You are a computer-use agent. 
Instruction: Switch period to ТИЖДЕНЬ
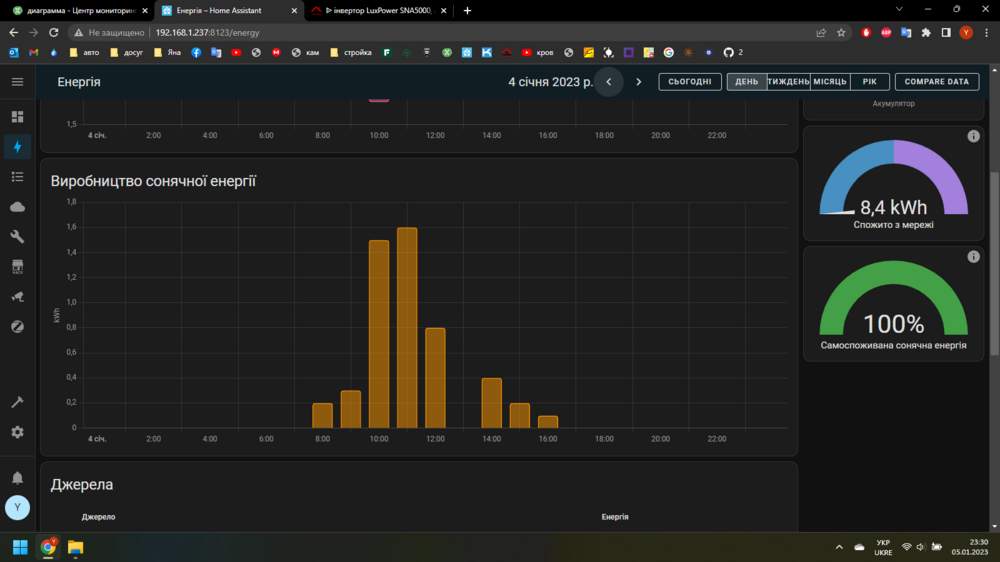pyautogui.click(x=788, y=82)
